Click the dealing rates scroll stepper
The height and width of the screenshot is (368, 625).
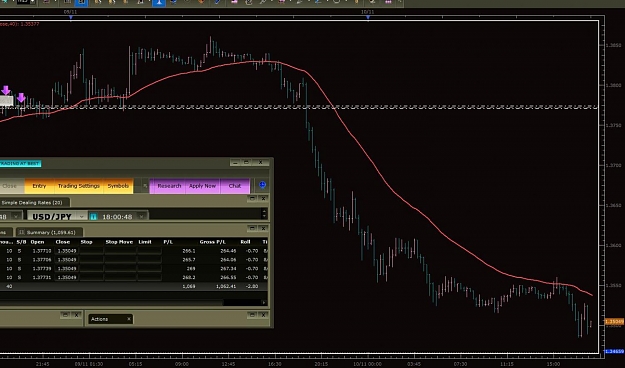[264, 213]
